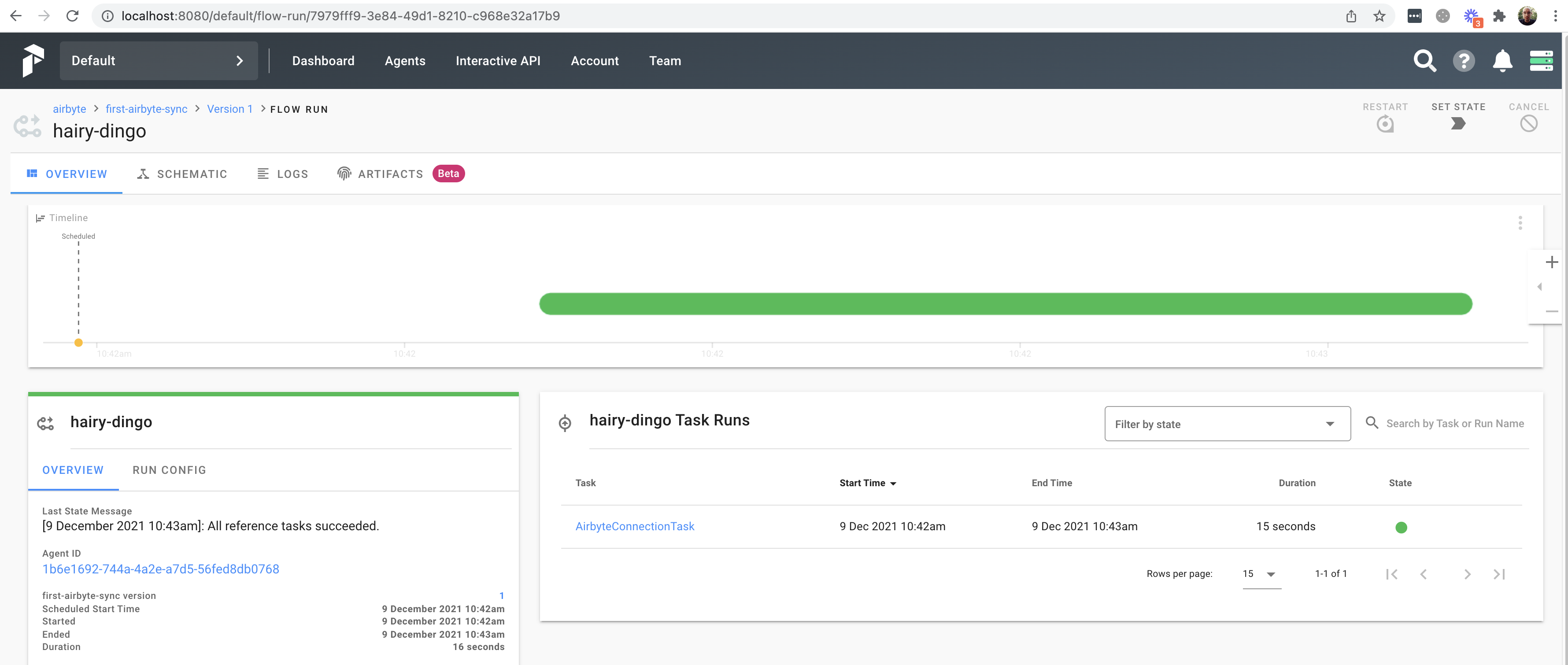1568x665 pixels.
Task: Open the AirbyteConnectionTask link
Action: coord(634,526)
